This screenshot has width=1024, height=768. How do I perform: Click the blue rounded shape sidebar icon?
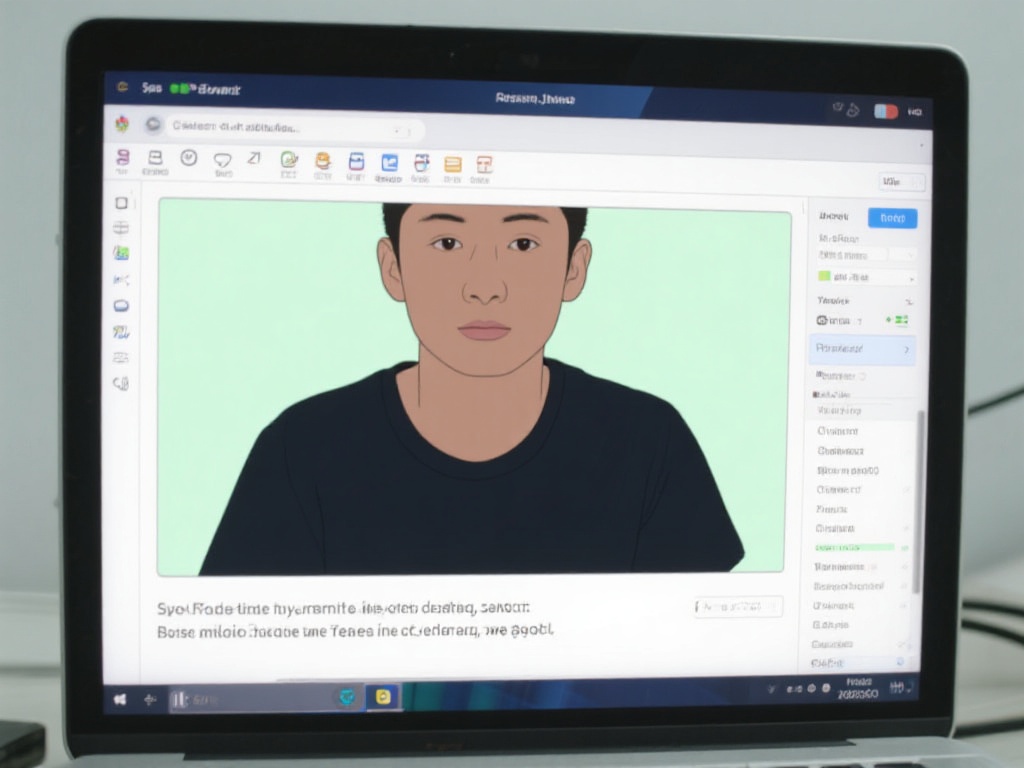[121, 306]
